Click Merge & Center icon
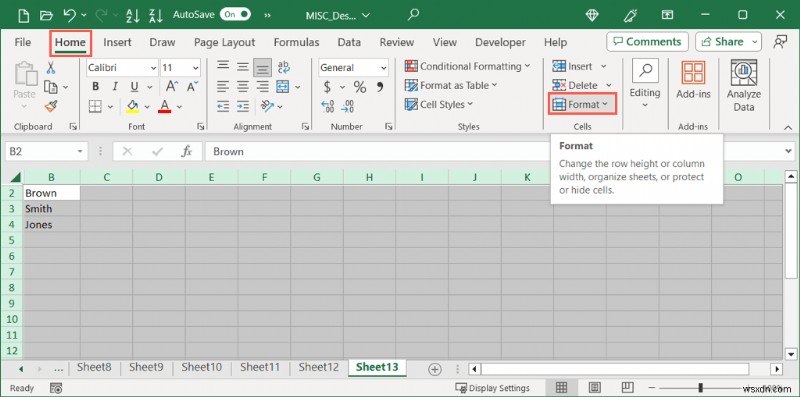800x397 pixels. (x=283, y=87)
